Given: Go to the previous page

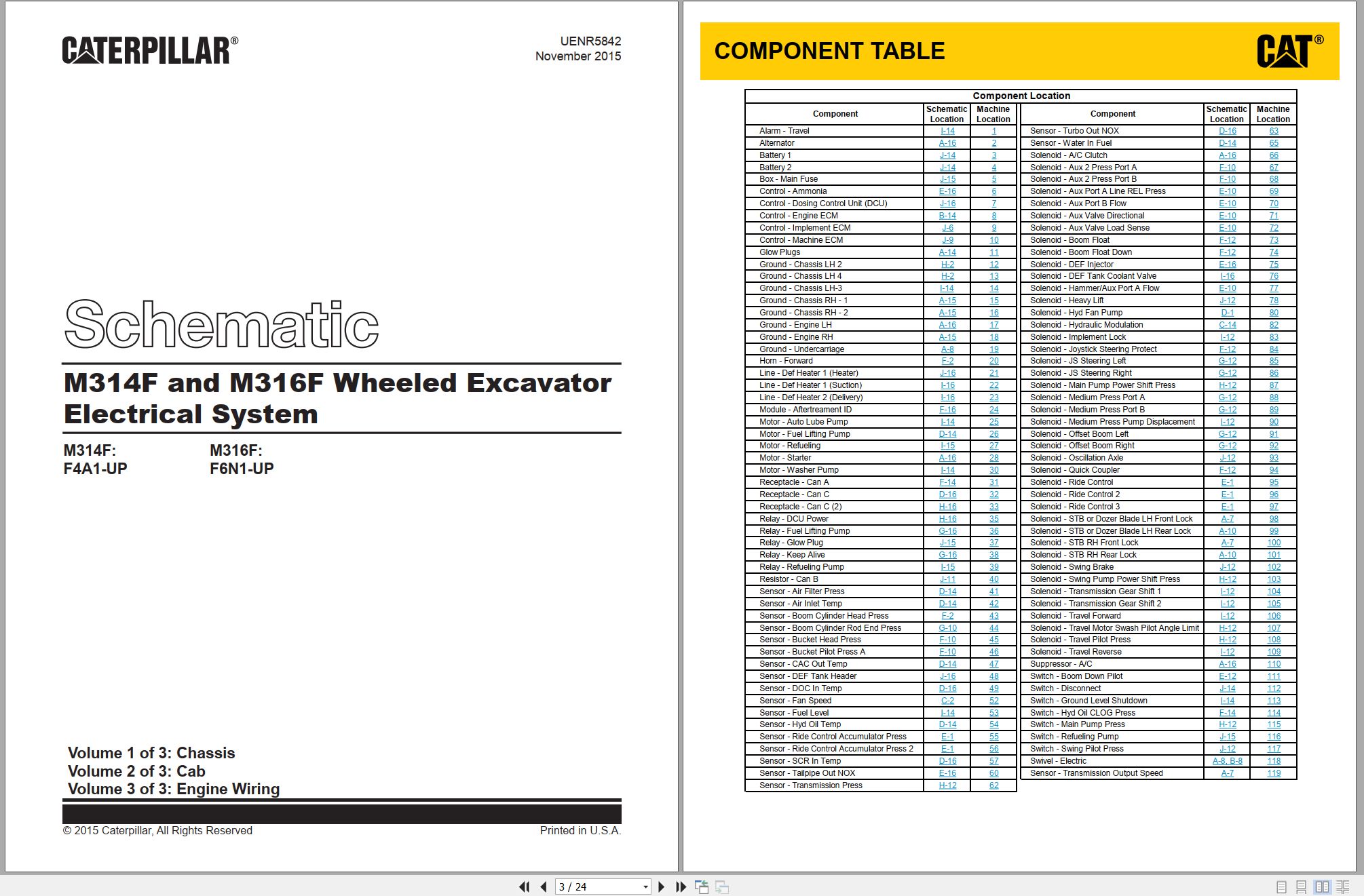Looking at the screenshot, I should pyautogui.click(x=543, y=887).
